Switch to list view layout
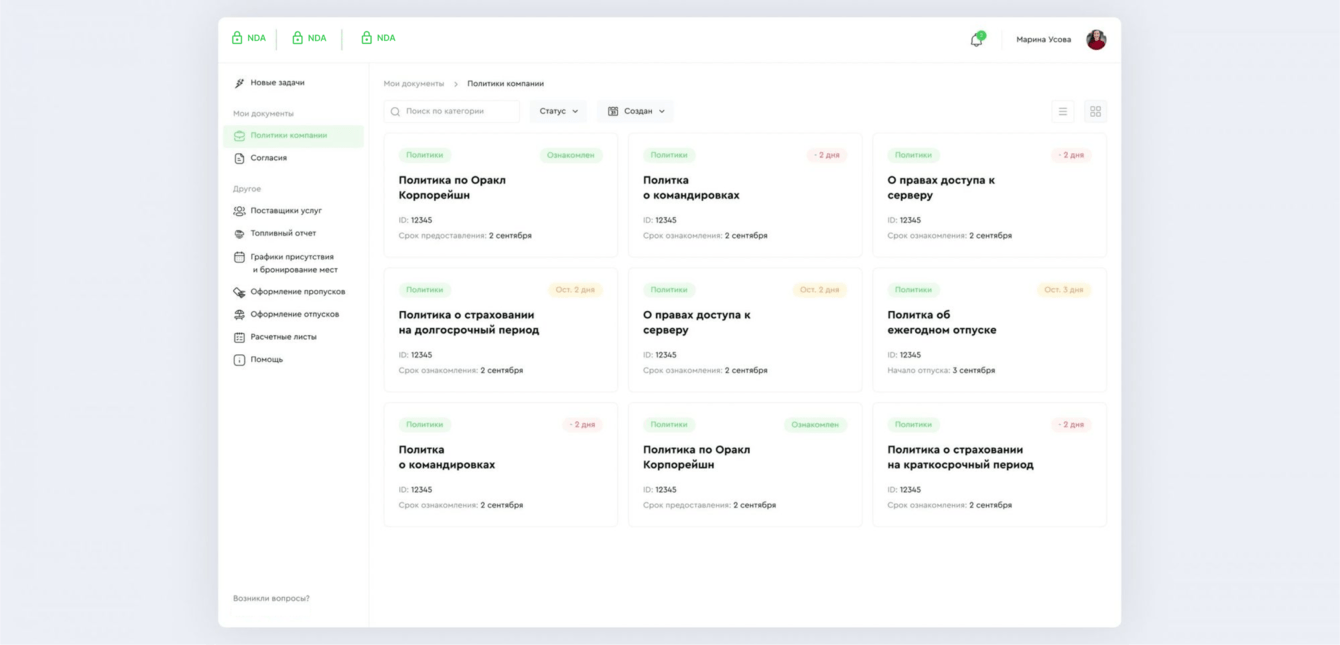Image resolution: width=1340 pixels, height=645 pixels. (1063, 112)
